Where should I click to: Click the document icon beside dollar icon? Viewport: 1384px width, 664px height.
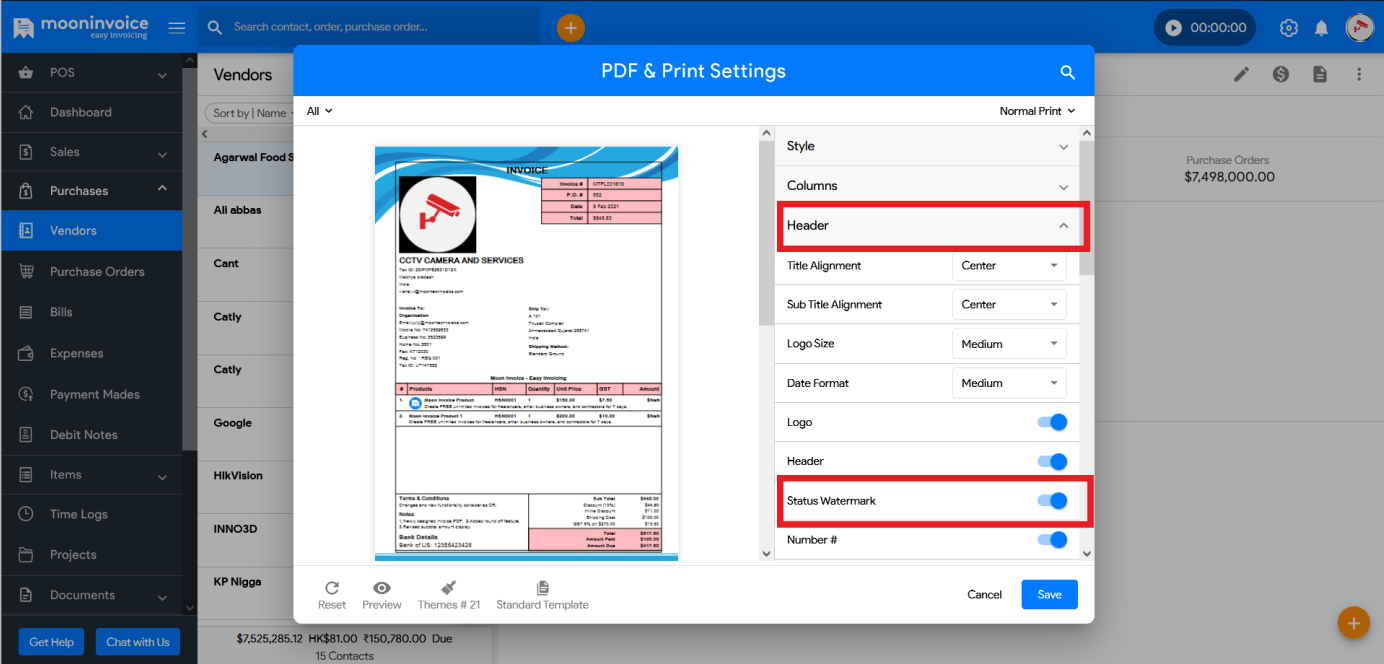pyautogui.click(x=1320, y=74)
